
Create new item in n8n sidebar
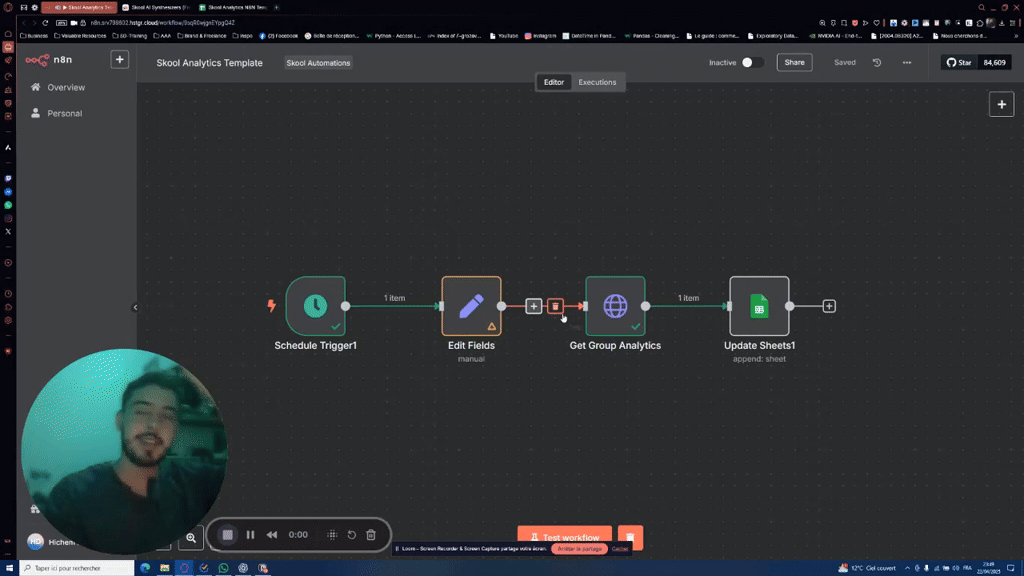point(120,59)
